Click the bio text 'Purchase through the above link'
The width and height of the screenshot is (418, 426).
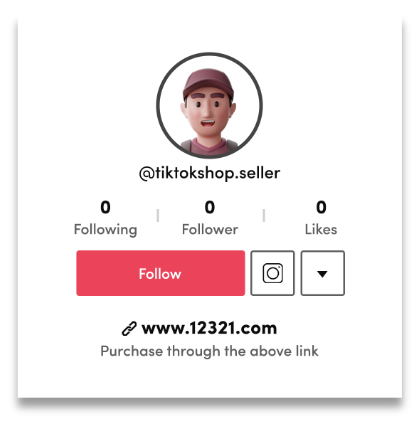(209, 351)
